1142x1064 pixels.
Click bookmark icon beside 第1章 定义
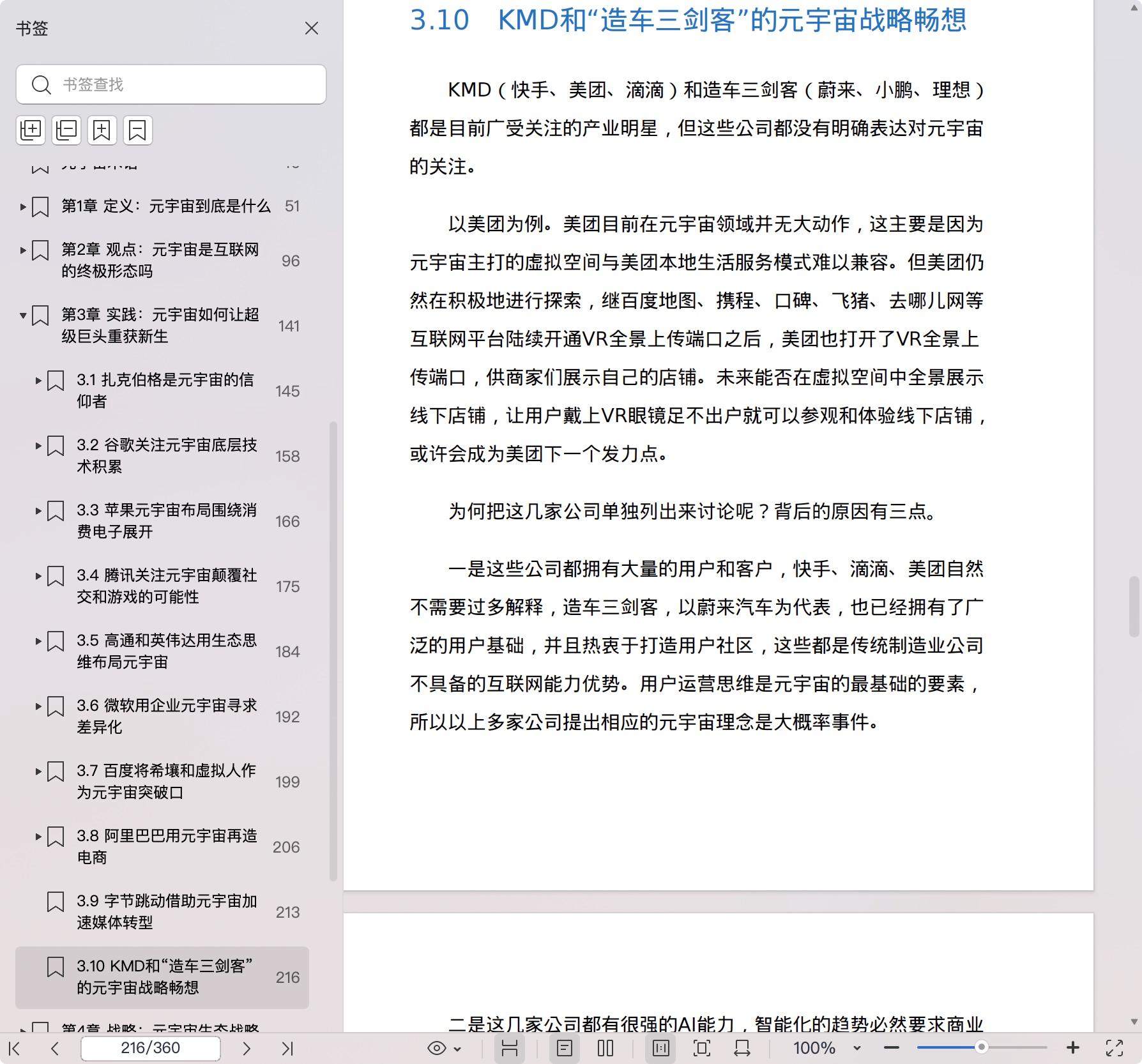(40, 207)
